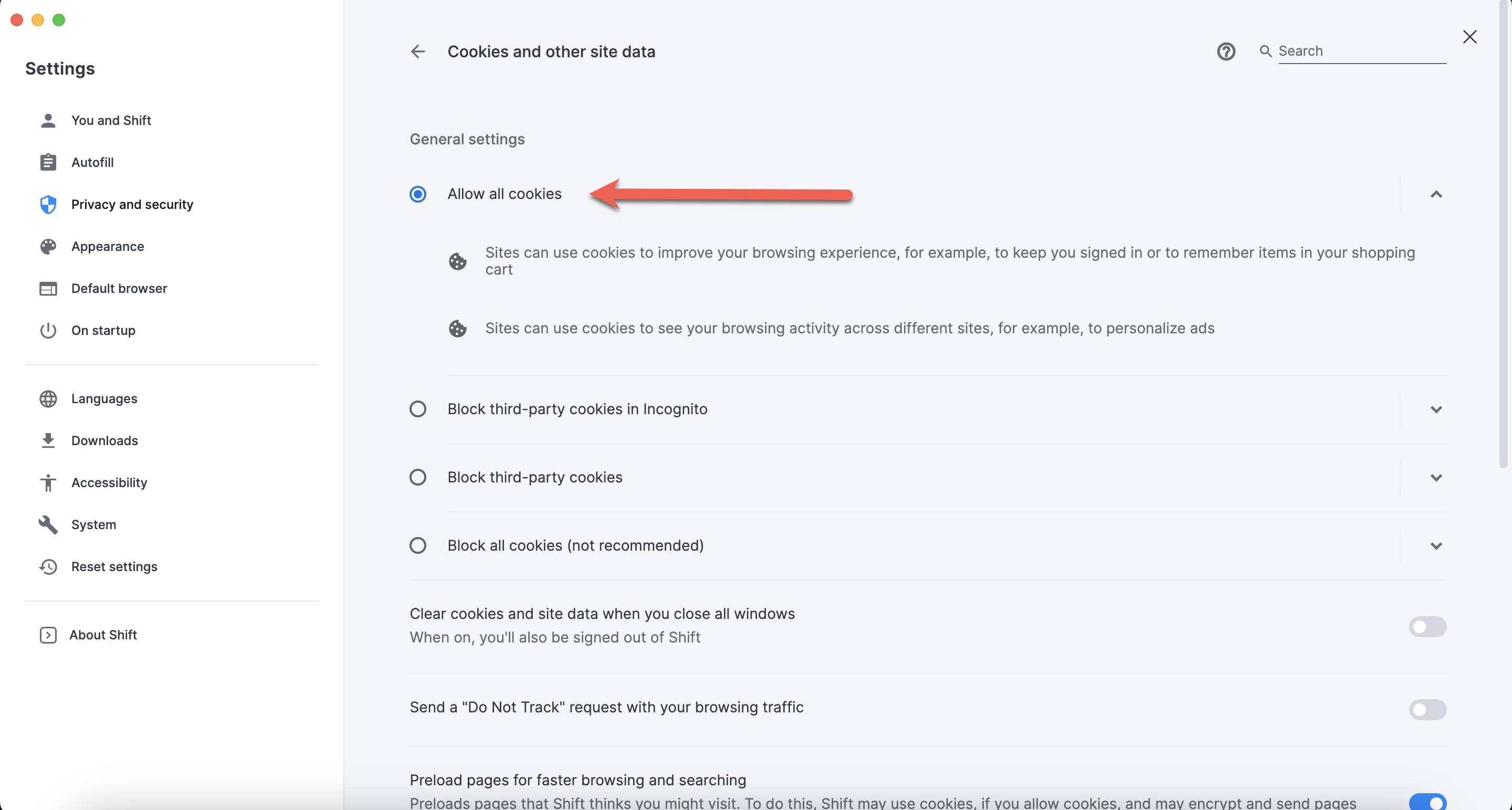This screenshot has width=1512, height=810.
Task: Click the Appearance palette icon
Action: 48,247
